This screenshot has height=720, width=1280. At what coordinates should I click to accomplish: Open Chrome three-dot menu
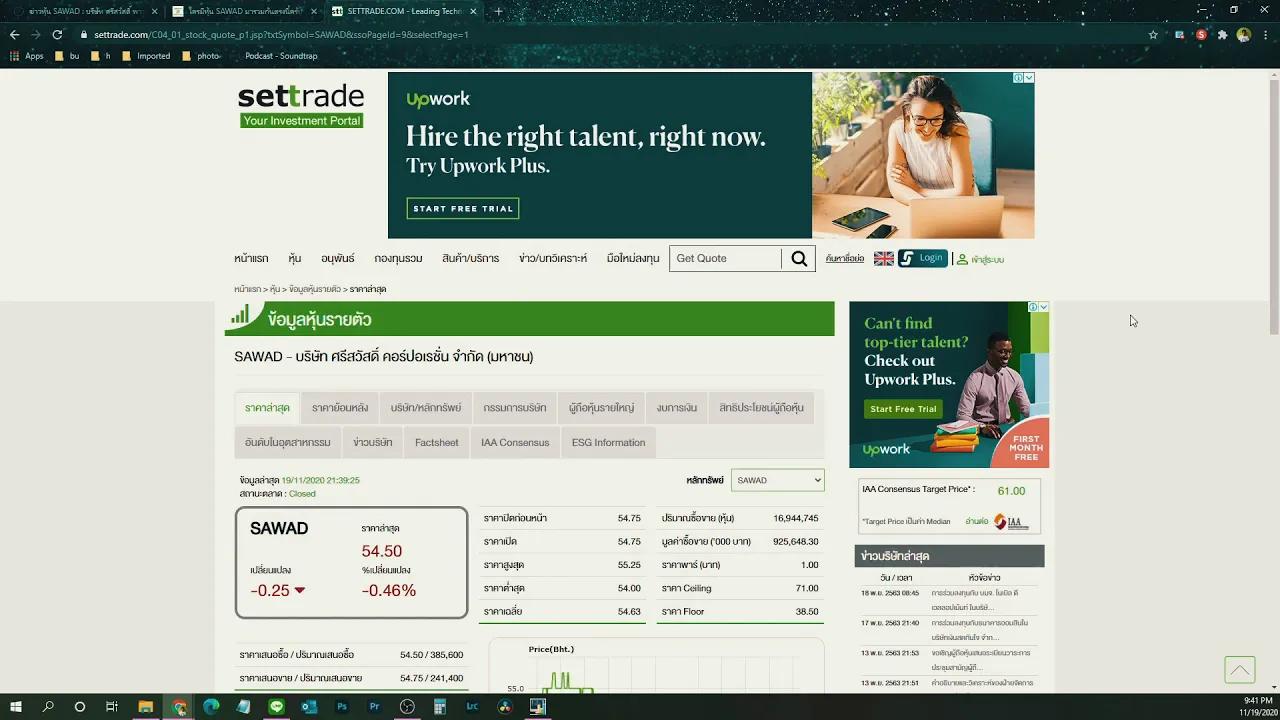pos(1265,34)
